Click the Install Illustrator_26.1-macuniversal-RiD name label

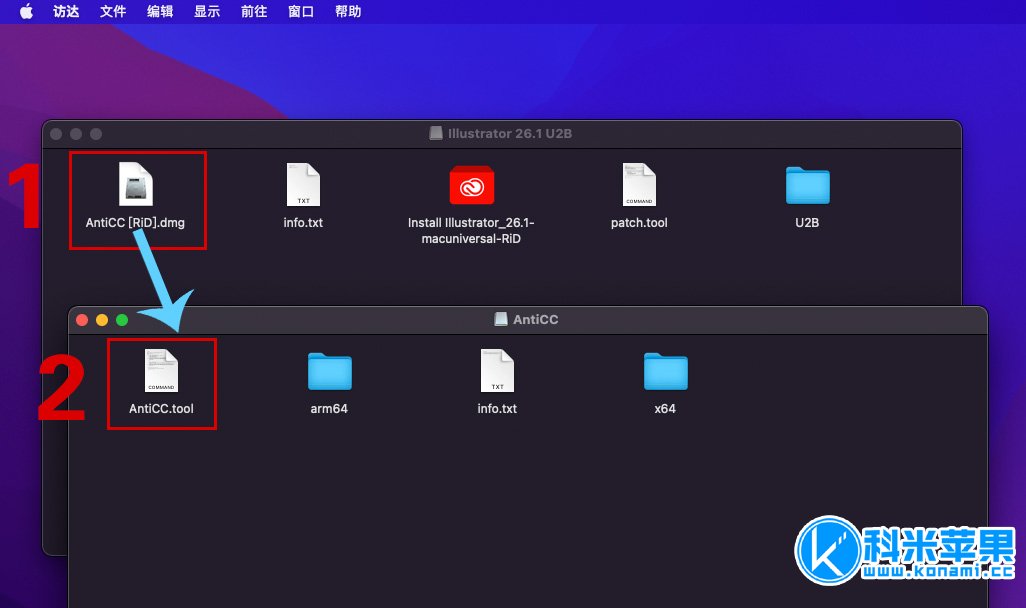coord(471,230)
